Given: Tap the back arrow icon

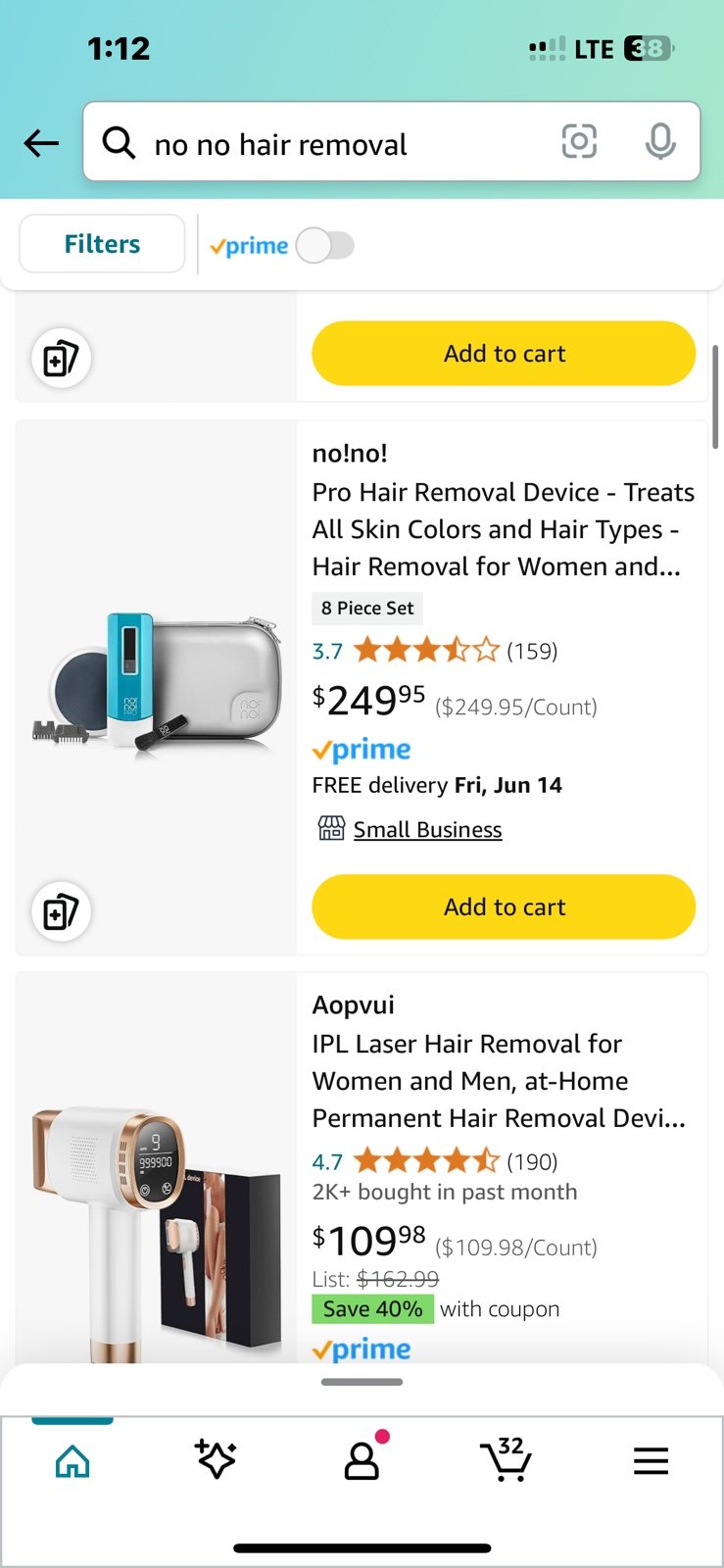Looking at the screenshot, I should point(41,143).
